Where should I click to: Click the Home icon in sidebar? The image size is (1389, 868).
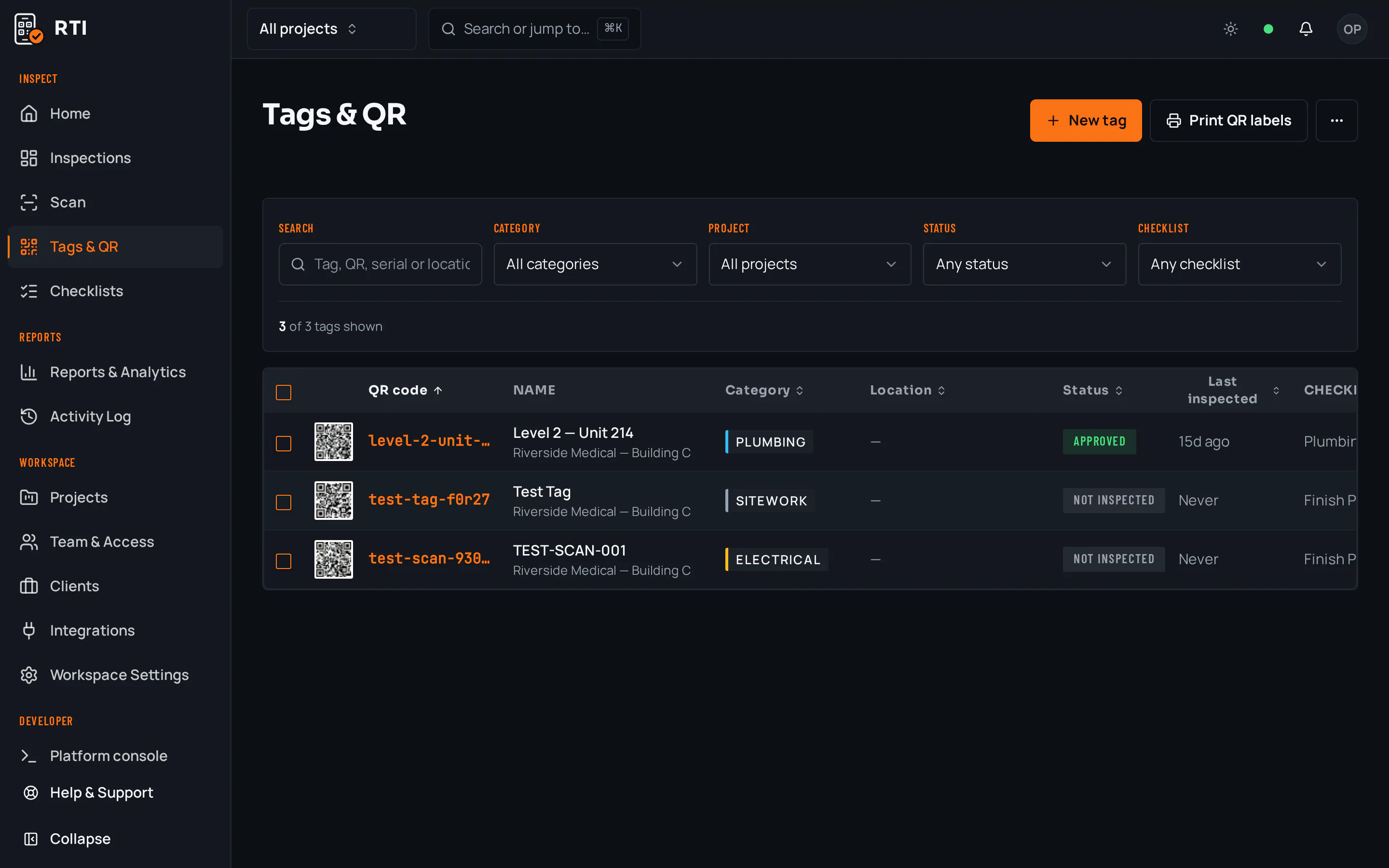[29, 114]
